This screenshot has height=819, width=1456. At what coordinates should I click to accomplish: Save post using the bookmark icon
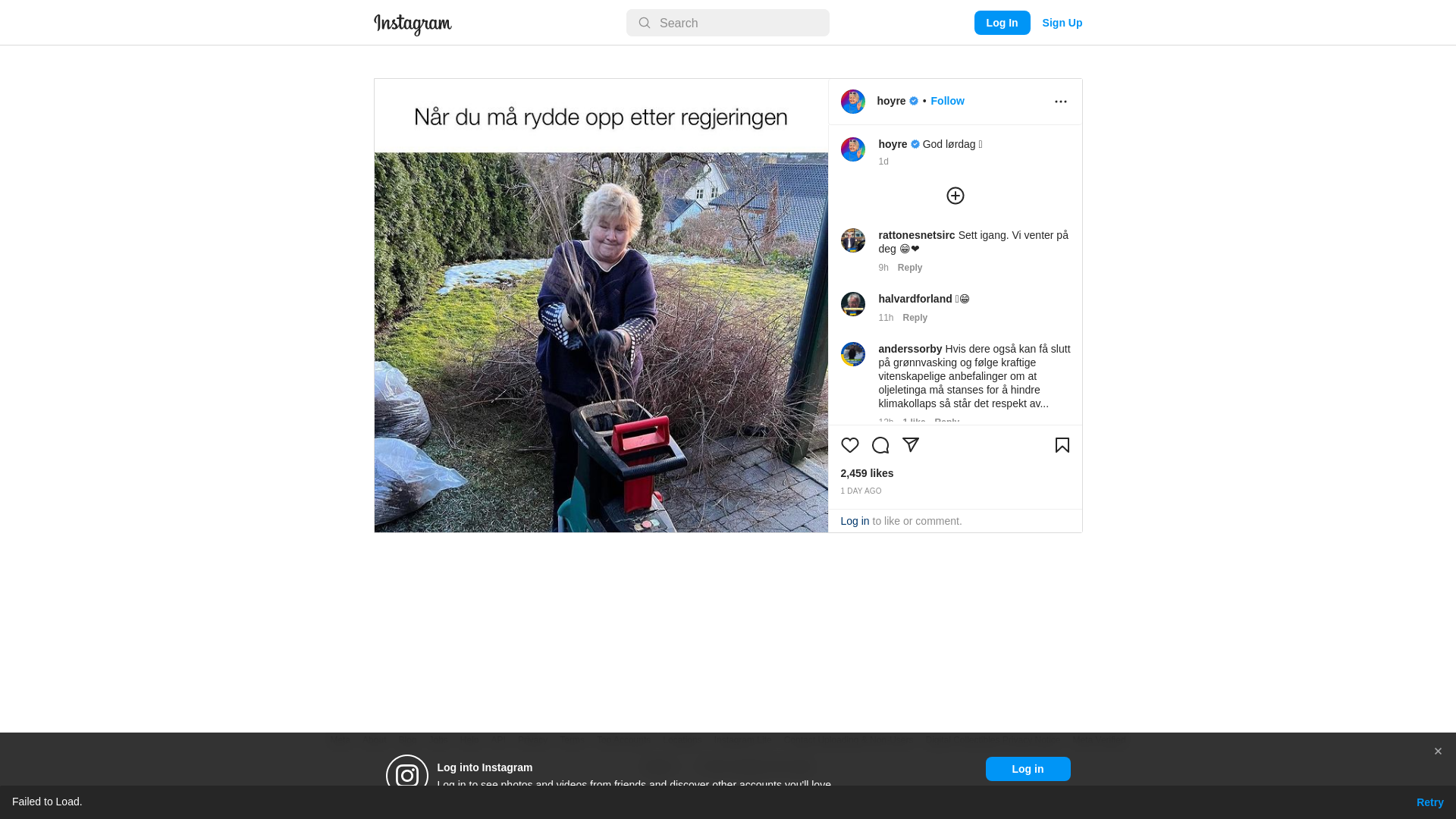click(1062, 445)
